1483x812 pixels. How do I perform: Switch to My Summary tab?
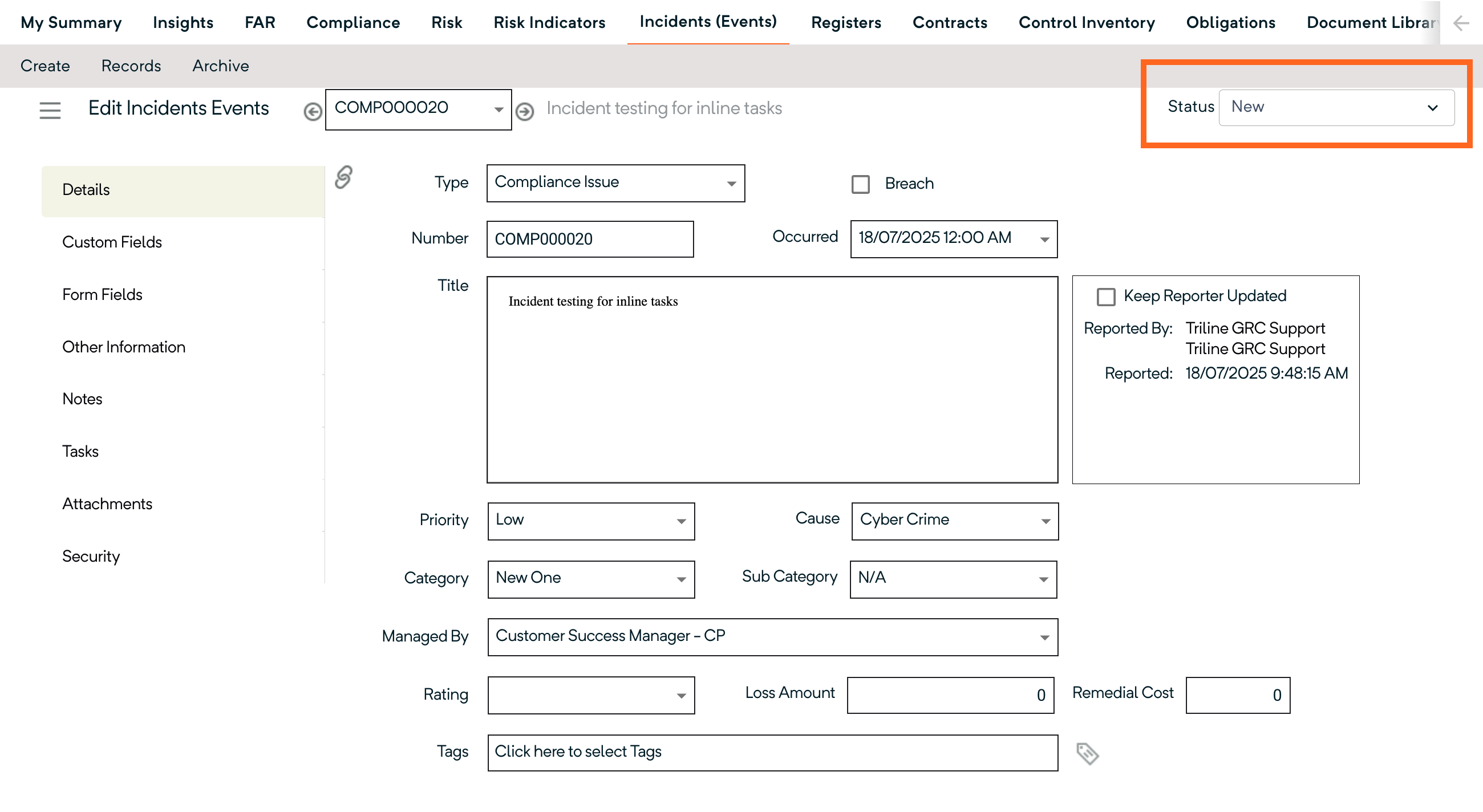[71, 22]
